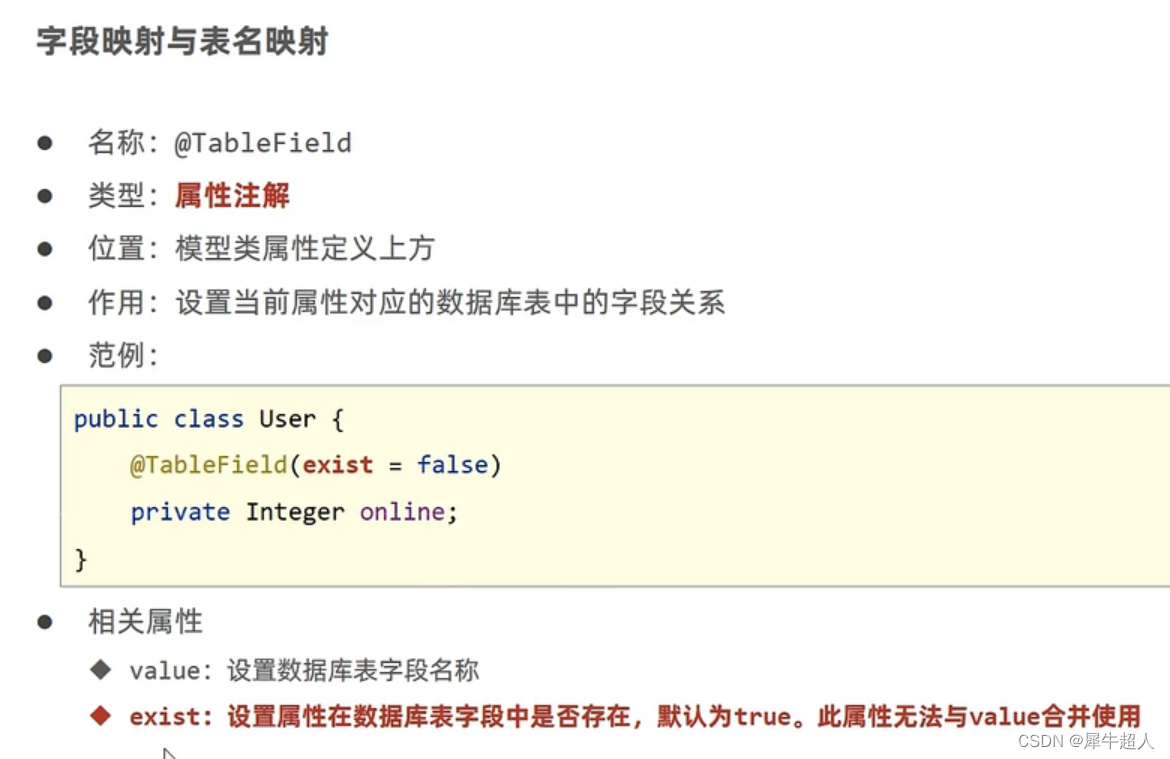Click the closing brace of the User class

(81, 559)
